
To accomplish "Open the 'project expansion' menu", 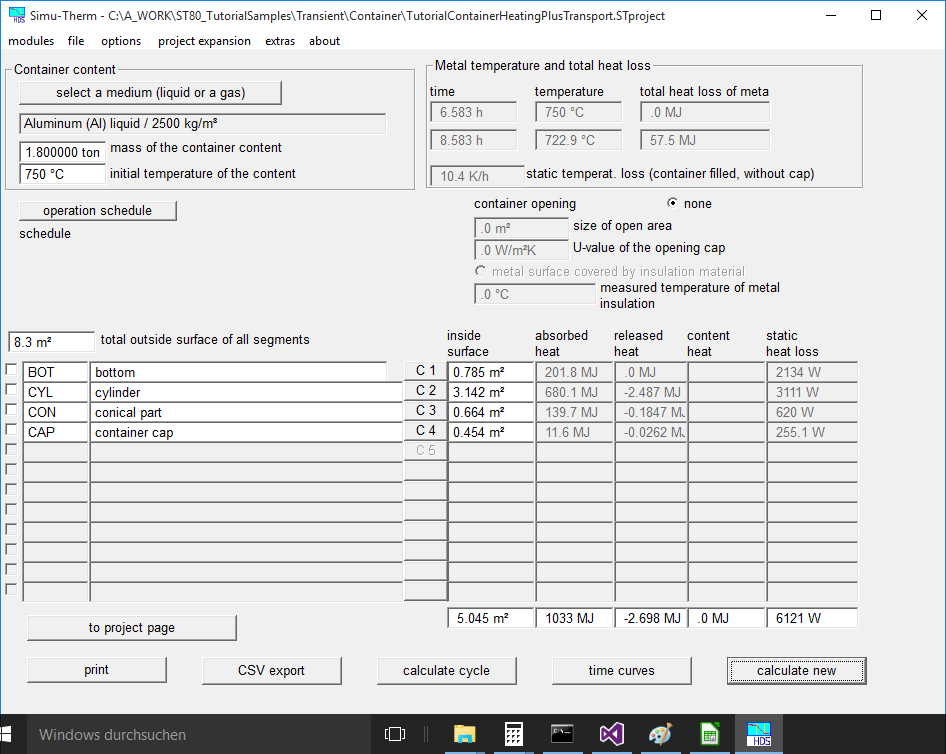I will (204, 41).
